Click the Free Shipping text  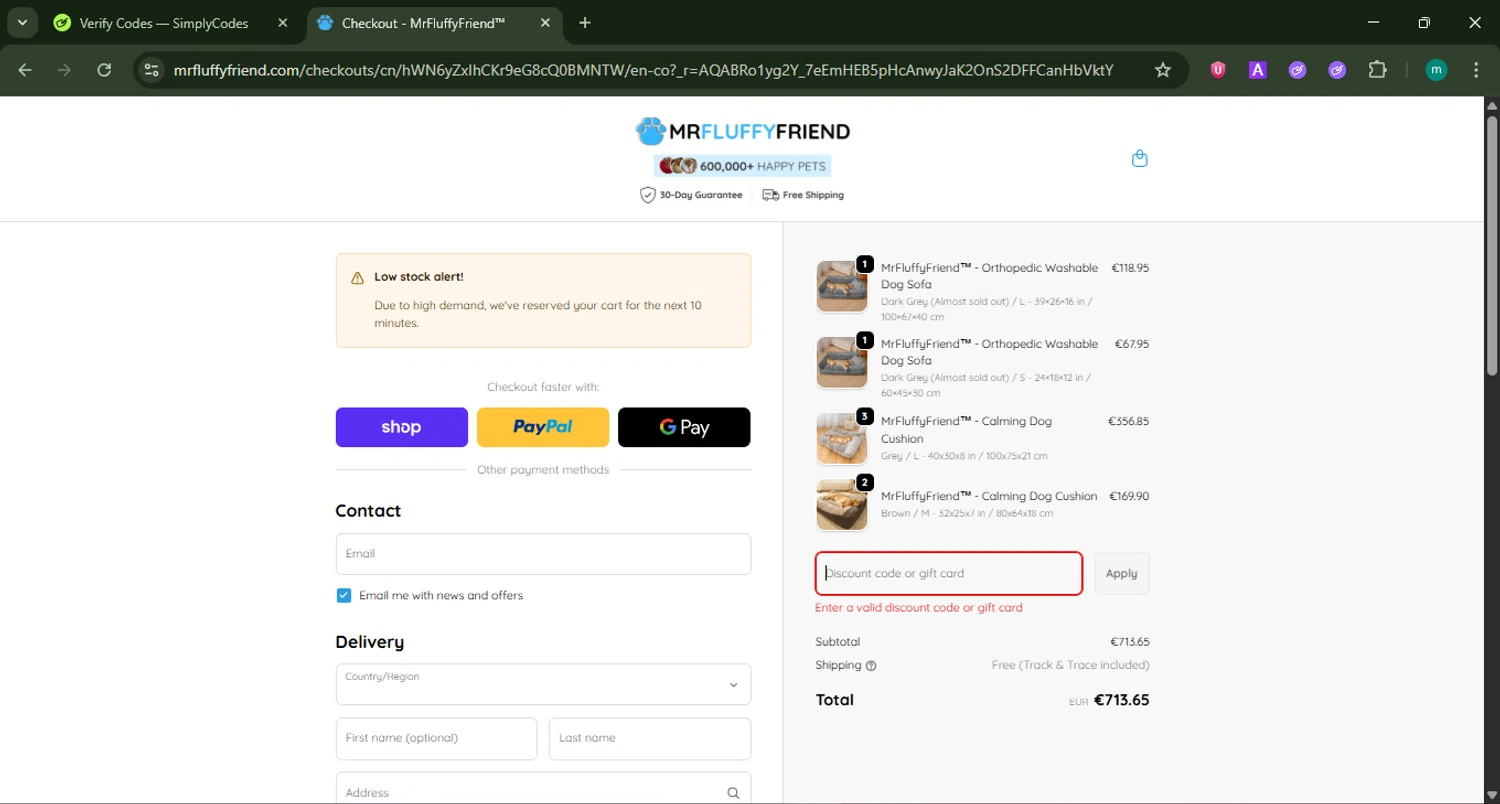[813, 195]
